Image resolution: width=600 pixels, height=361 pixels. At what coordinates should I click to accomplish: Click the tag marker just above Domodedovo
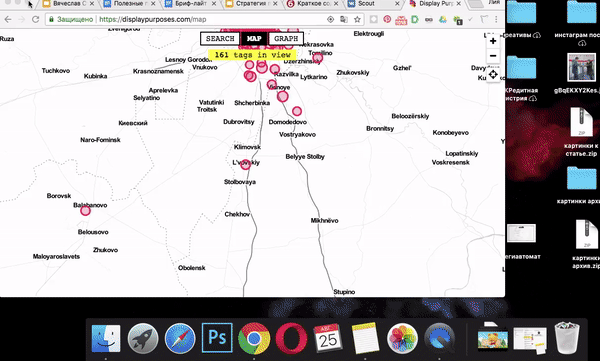tap(297, 111)
